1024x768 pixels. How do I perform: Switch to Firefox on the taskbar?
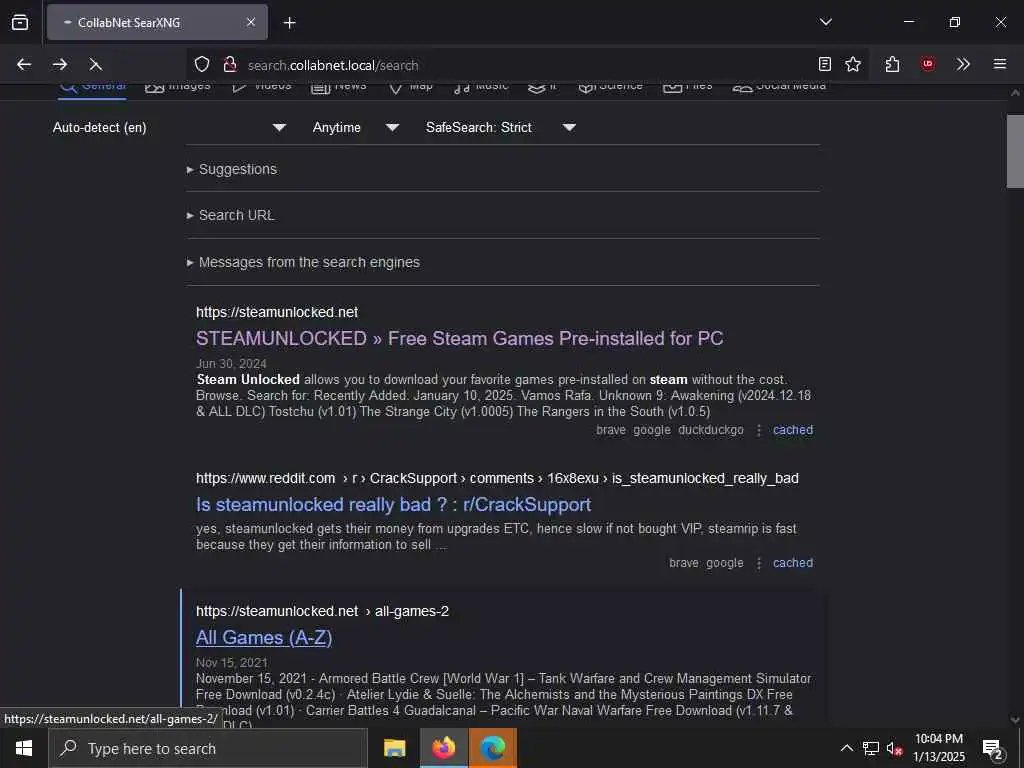pyautogui.click(x=443, y=748)
